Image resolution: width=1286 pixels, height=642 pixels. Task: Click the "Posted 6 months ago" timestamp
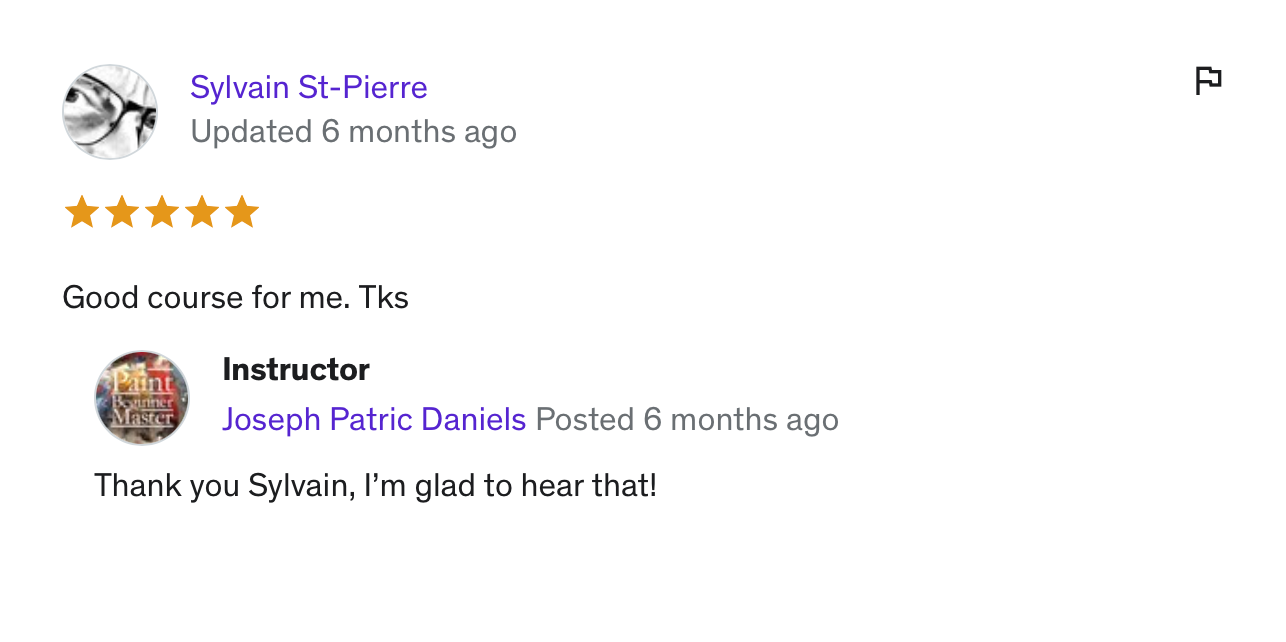(x=687, y=419)
